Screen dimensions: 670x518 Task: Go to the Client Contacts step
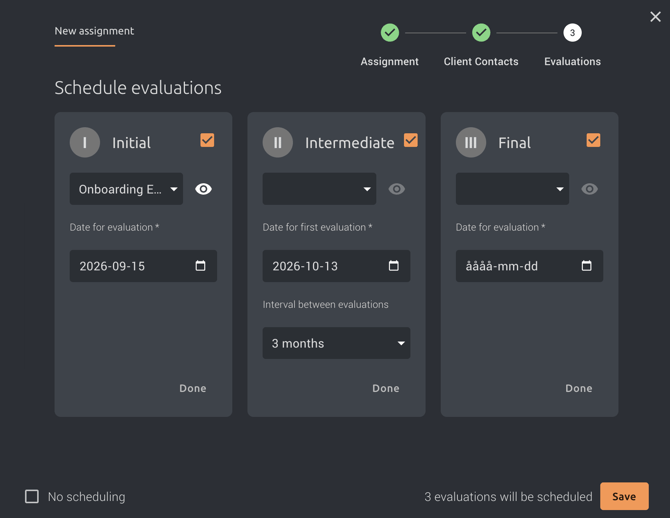point(481,32)
